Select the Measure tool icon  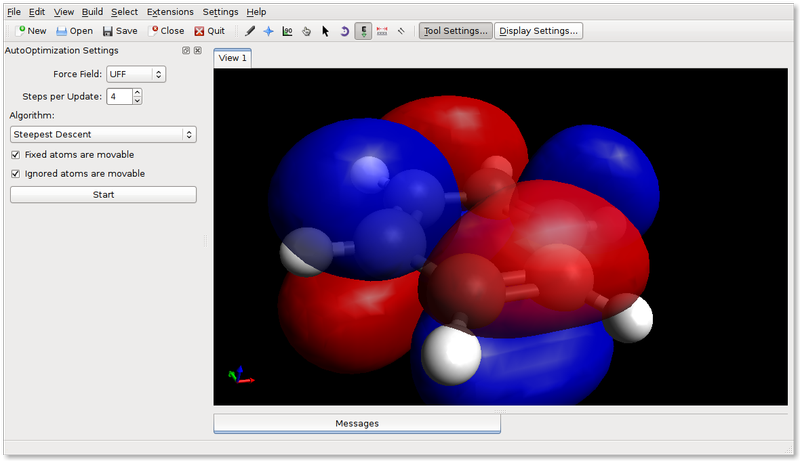pos(382,31)
